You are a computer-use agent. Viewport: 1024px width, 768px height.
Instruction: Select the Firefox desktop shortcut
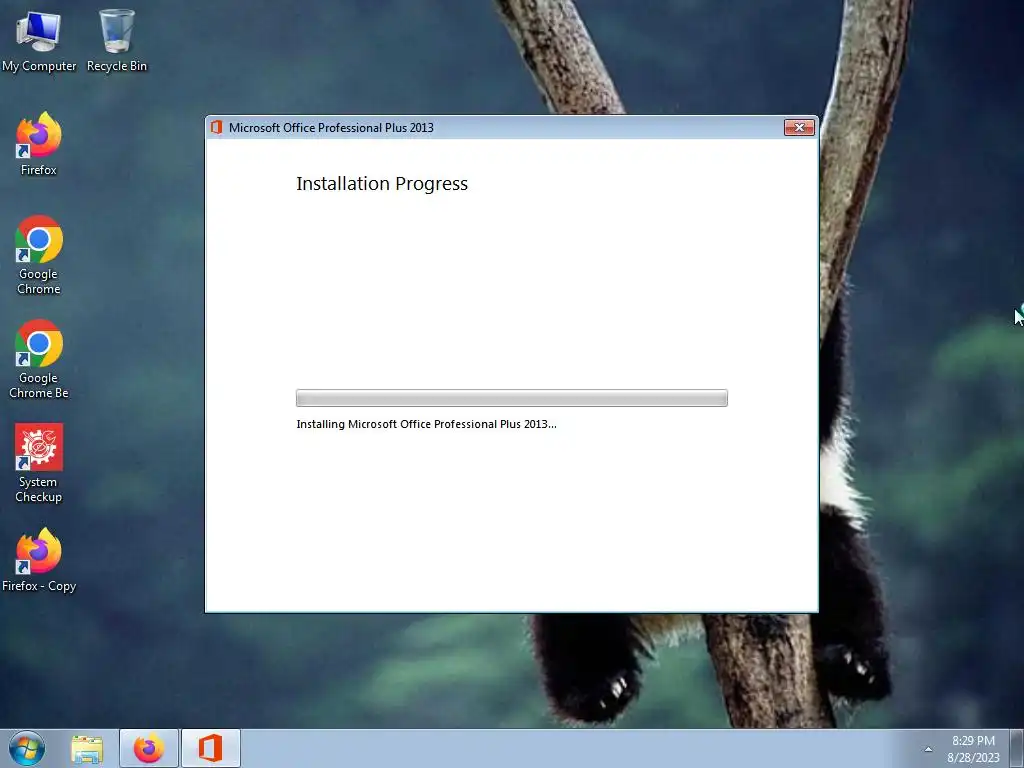39,144
